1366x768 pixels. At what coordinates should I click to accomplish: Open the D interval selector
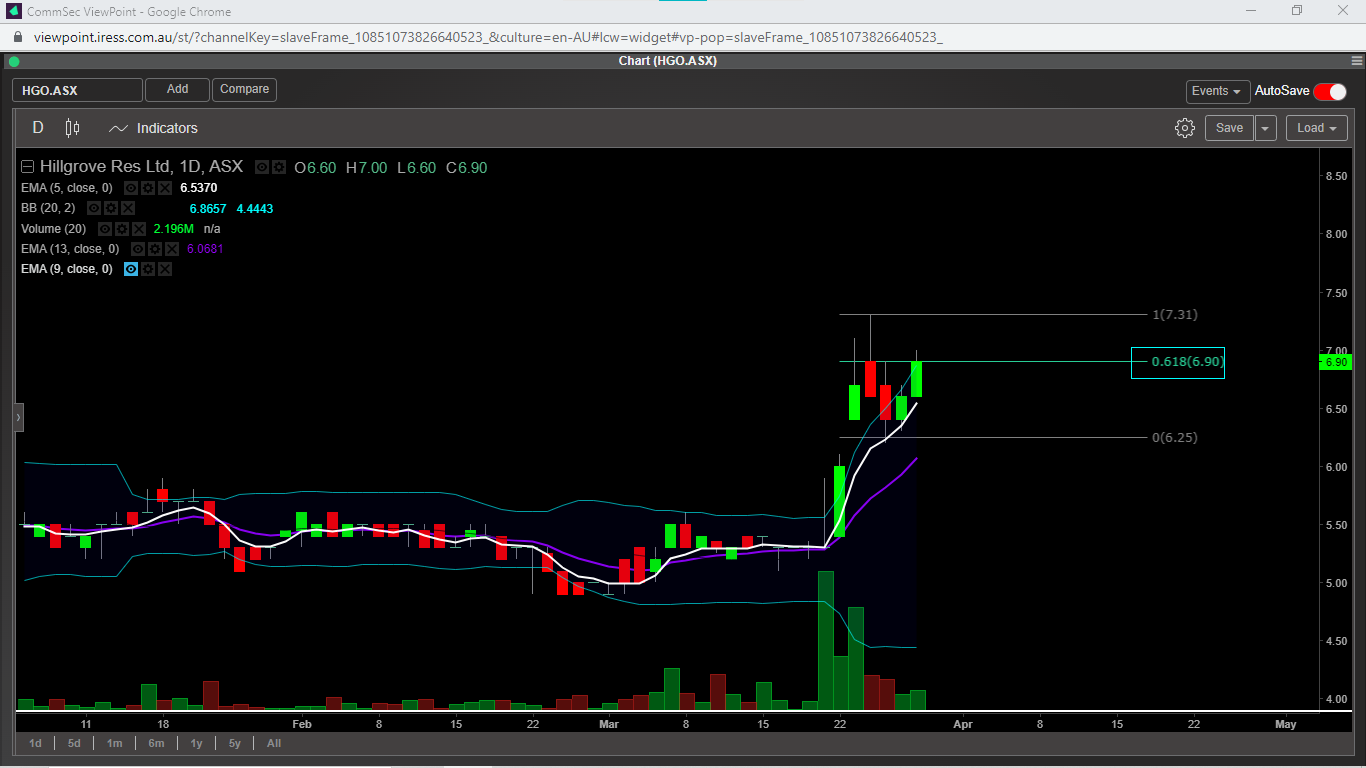point(38,128)
